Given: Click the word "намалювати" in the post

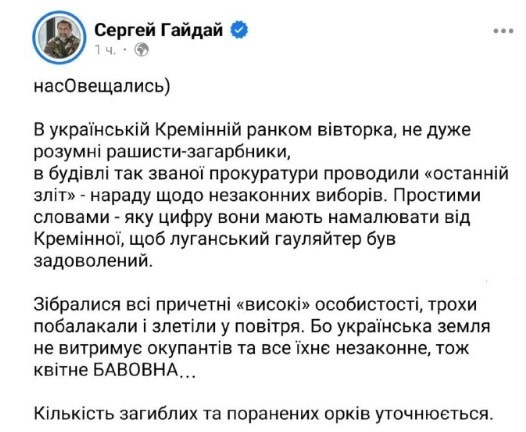Looking at the screenshot, I should pyautogui.click(x=392, y=217).
